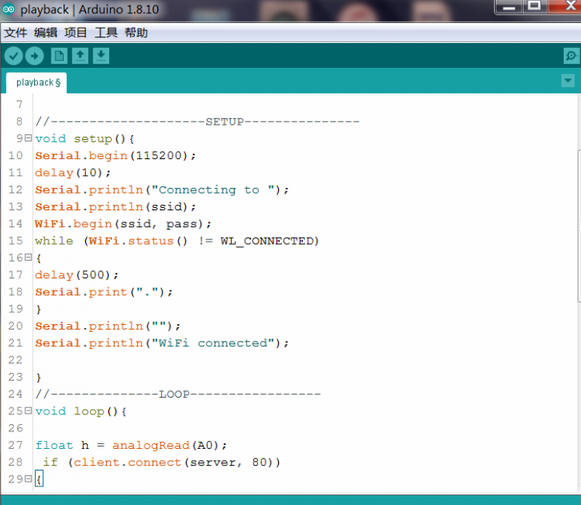
Task: Click the closing brace on line 23
Action: (39, 378)
